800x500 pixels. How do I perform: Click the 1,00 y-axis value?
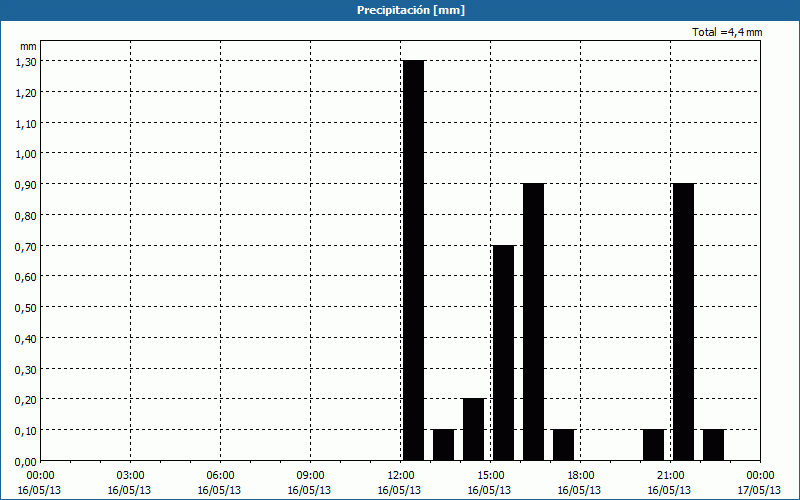point(26,154)
